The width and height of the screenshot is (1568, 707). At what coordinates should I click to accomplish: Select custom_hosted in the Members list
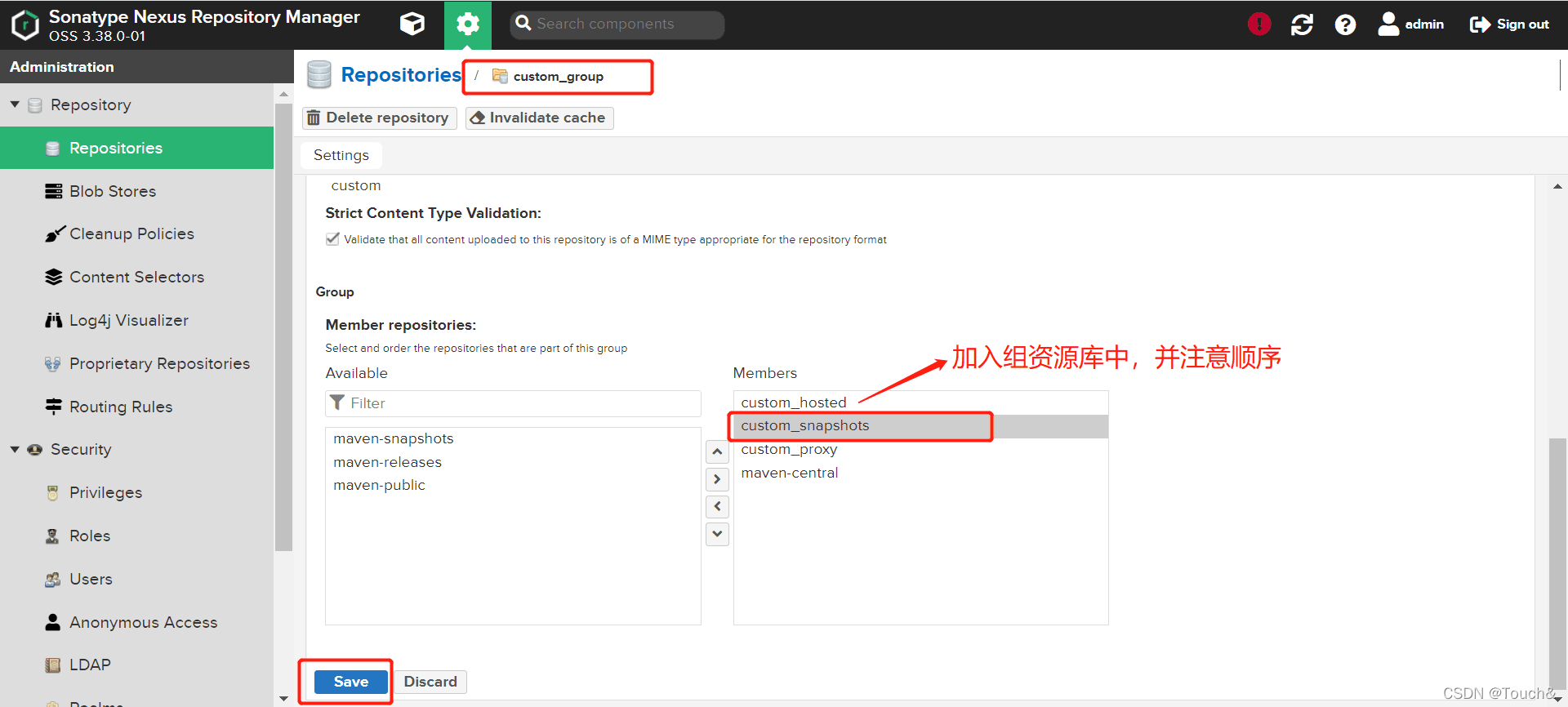[x=920, y=402]
